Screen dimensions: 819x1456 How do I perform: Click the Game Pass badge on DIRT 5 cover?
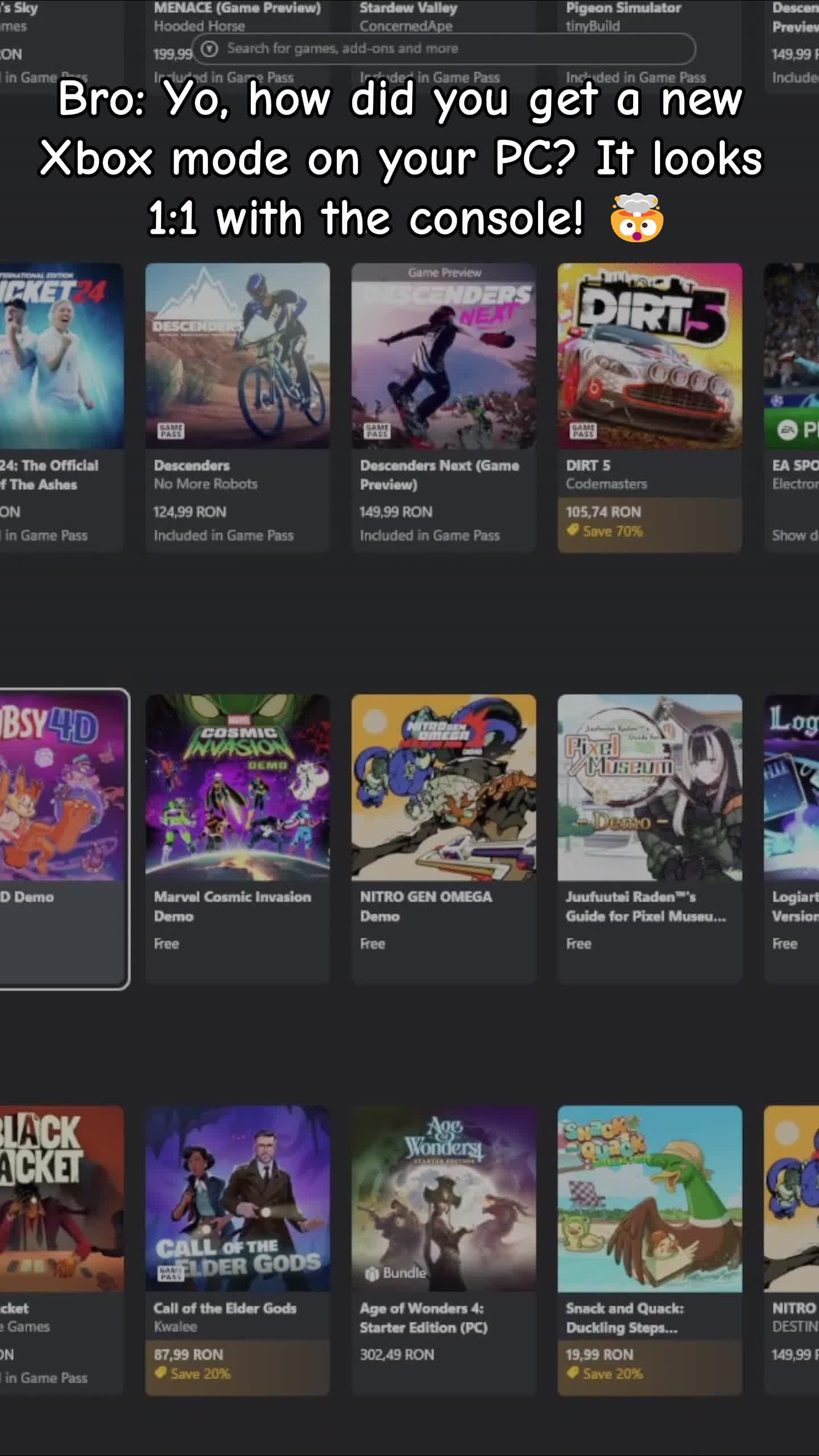pyautogui.click(x=583, y=431)
